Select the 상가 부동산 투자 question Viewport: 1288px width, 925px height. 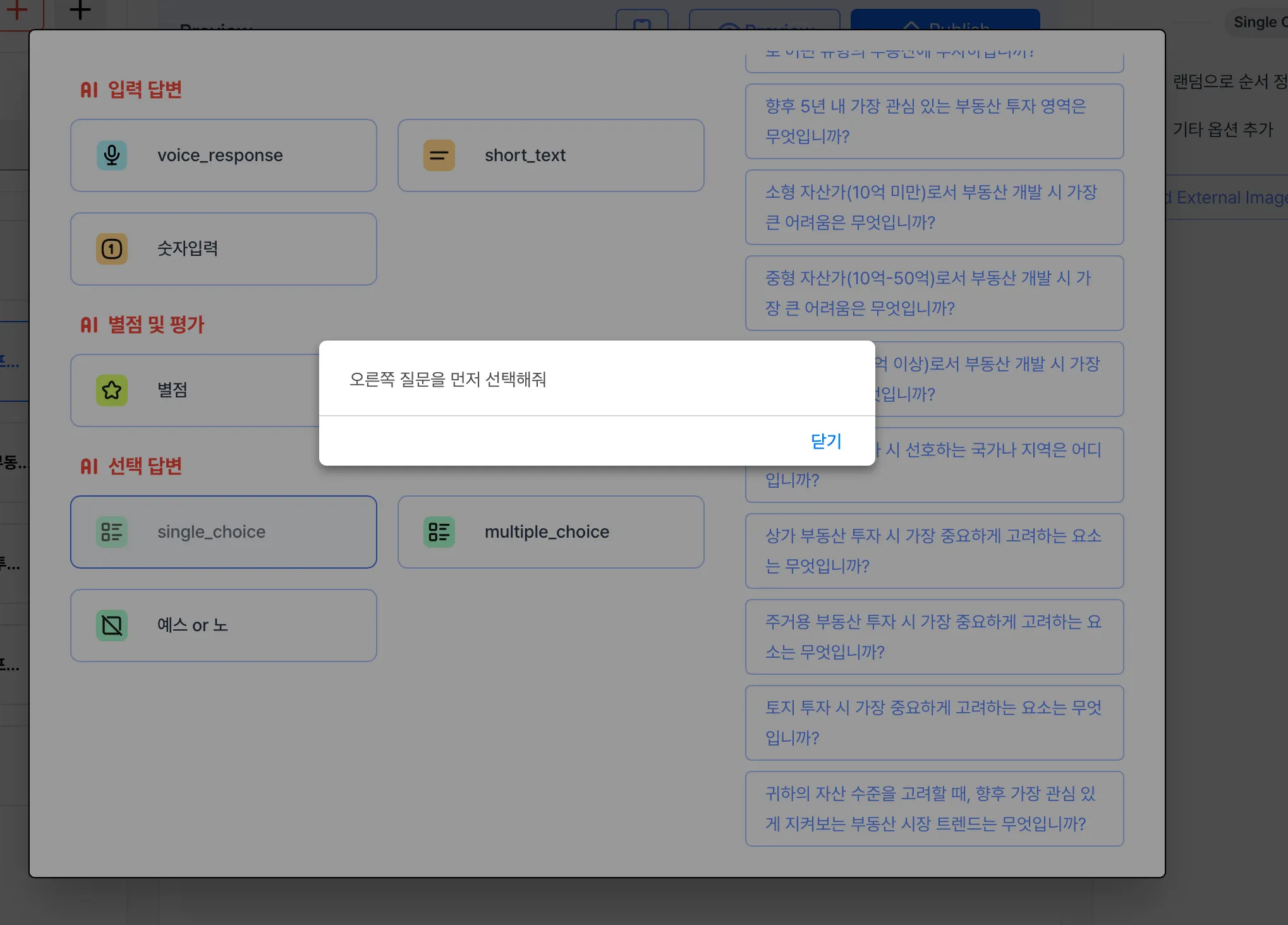[933, 551]
